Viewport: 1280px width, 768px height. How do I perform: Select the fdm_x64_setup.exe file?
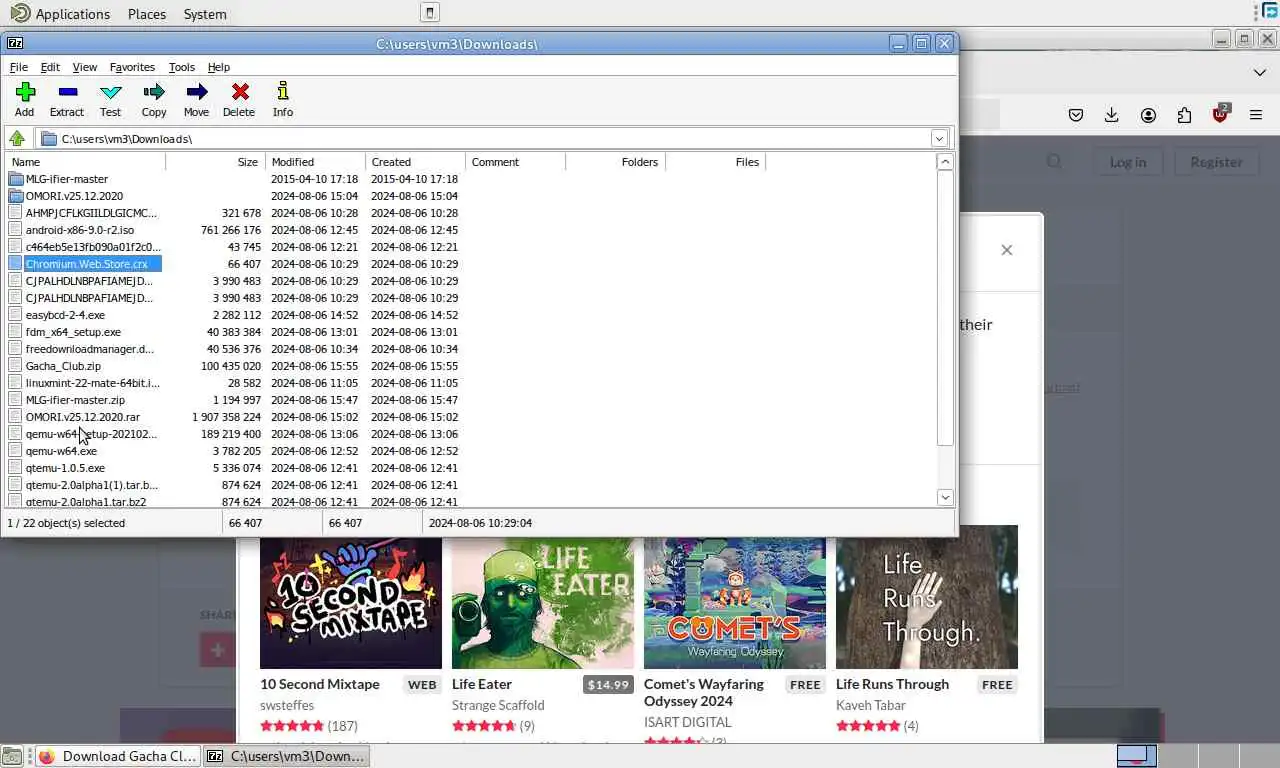[73, 332]
